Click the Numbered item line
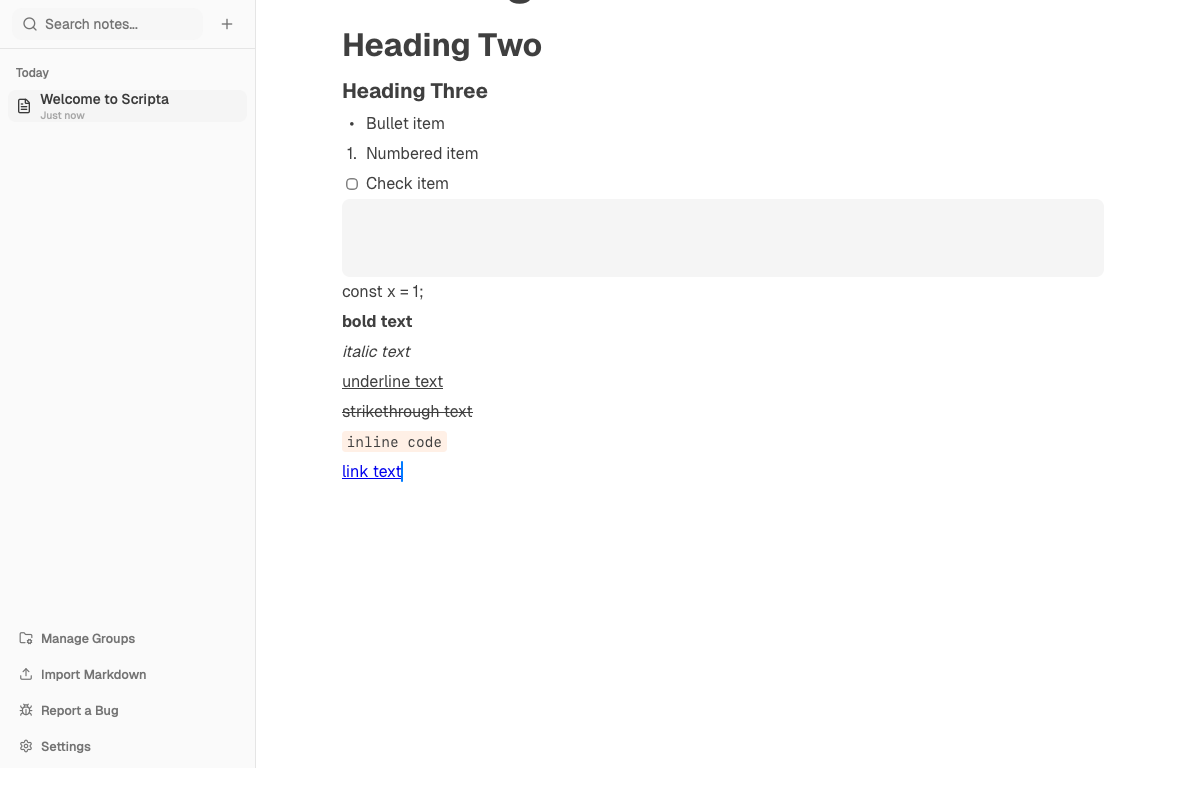 pyautogui.click(x=422, y=153)
